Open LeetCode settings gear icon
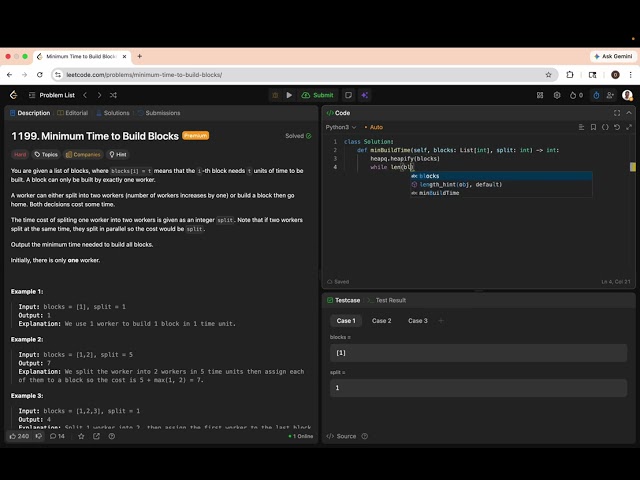Image resolution: width=640 pixels, height=480 pixels. click(x=557, y=95)
